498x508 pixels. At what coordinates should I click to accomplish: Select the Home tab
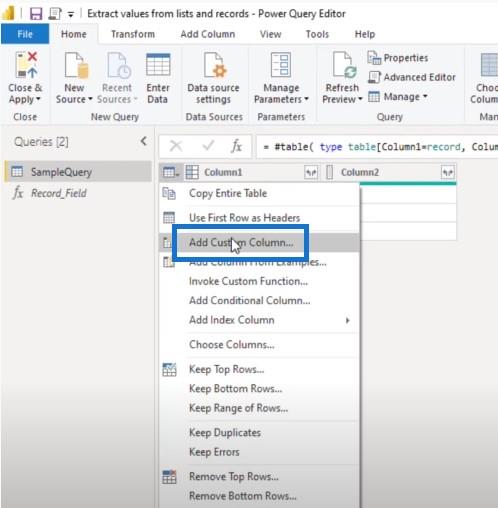coord(74,34)
